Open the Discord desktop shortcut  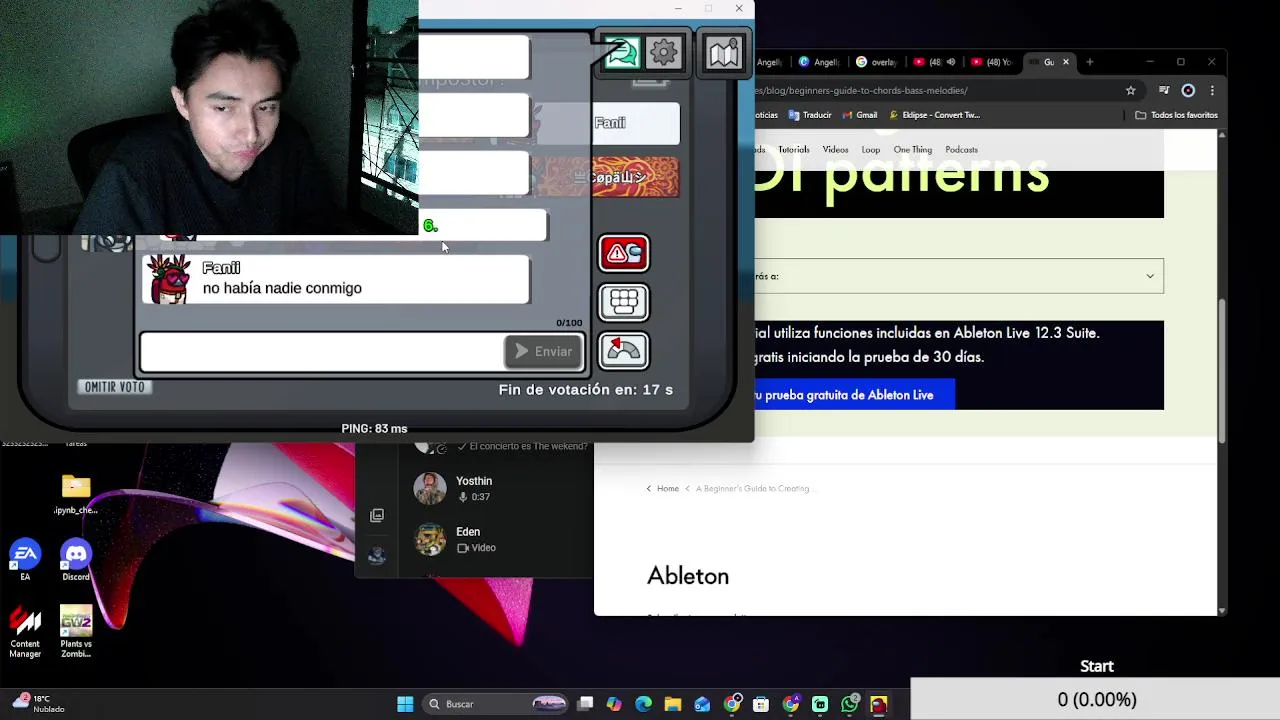coord(76,560)
